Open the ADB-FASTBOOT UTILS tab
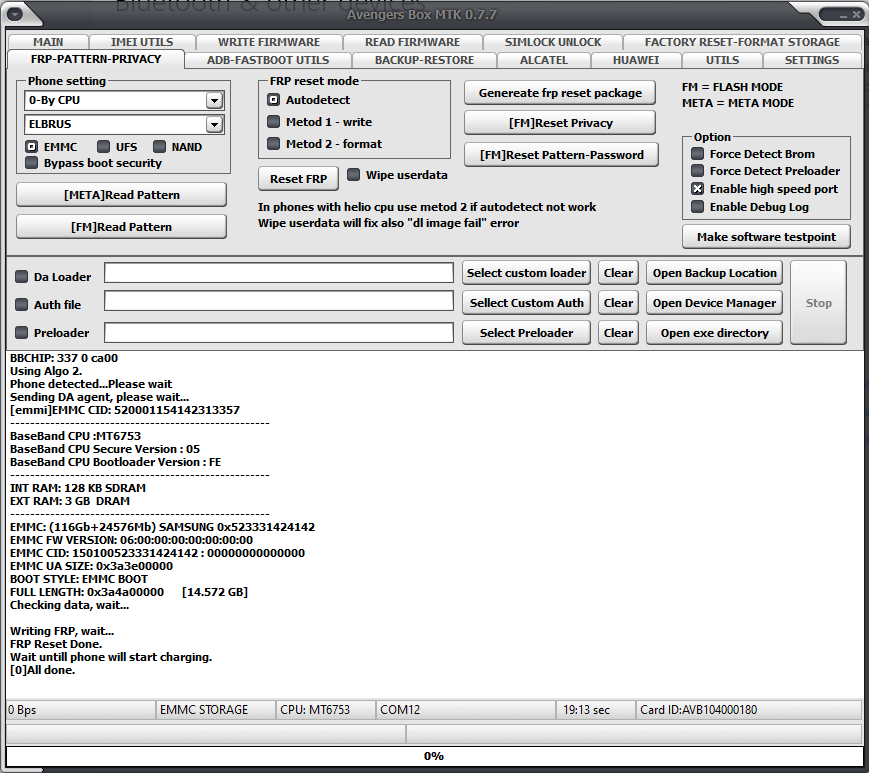Image resolution: width=869 pixels, height=773 pixels. (268, 60)
